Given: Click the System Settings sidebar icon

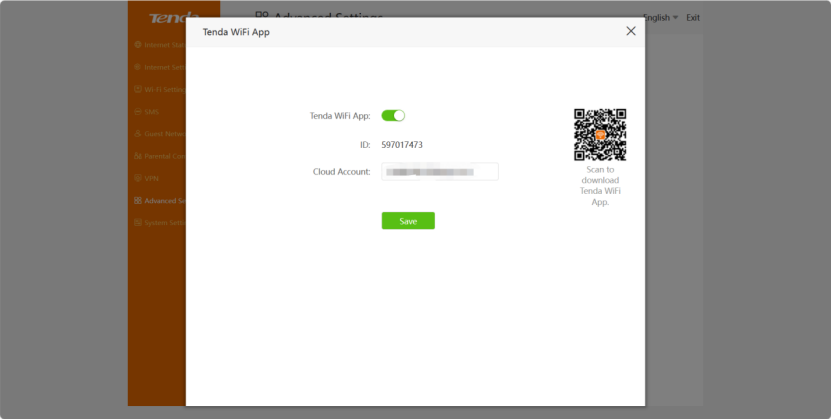Looking at the screenshot, I should click(x=137, y=222).
